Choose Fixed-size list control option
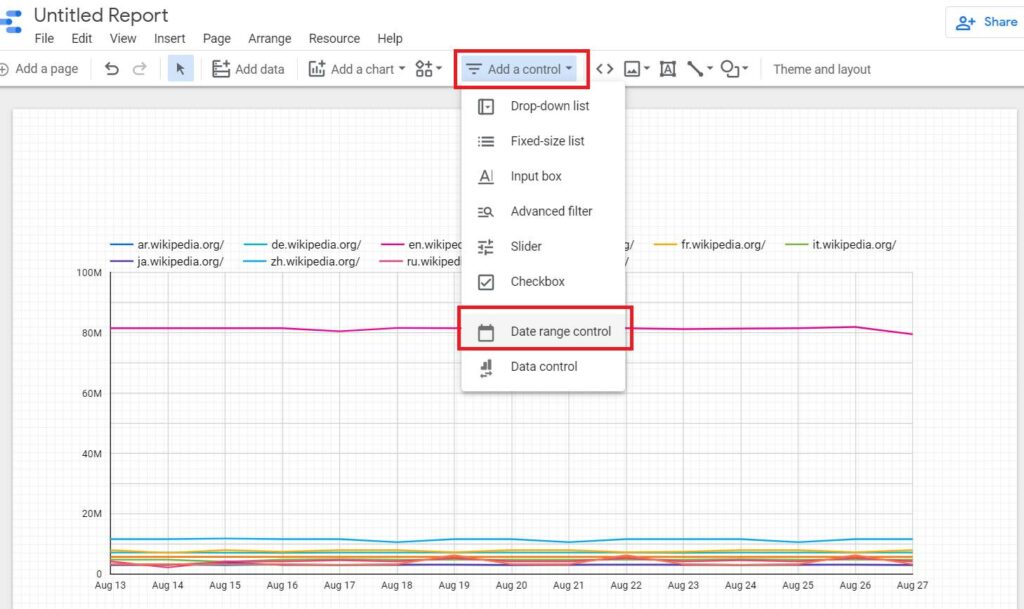The image size is (1024, 609). [x=543, y=141]
